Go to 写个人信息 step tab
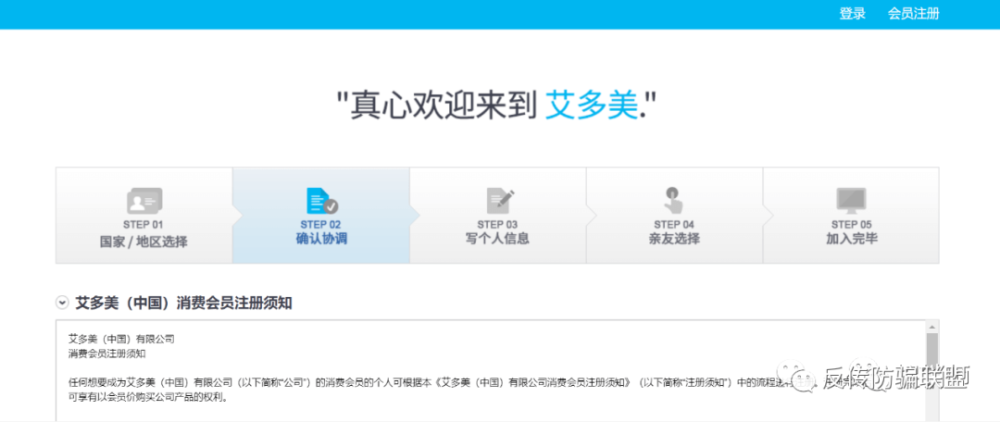The height and width of the screenshot is (422, 1000). coord(497,215)
